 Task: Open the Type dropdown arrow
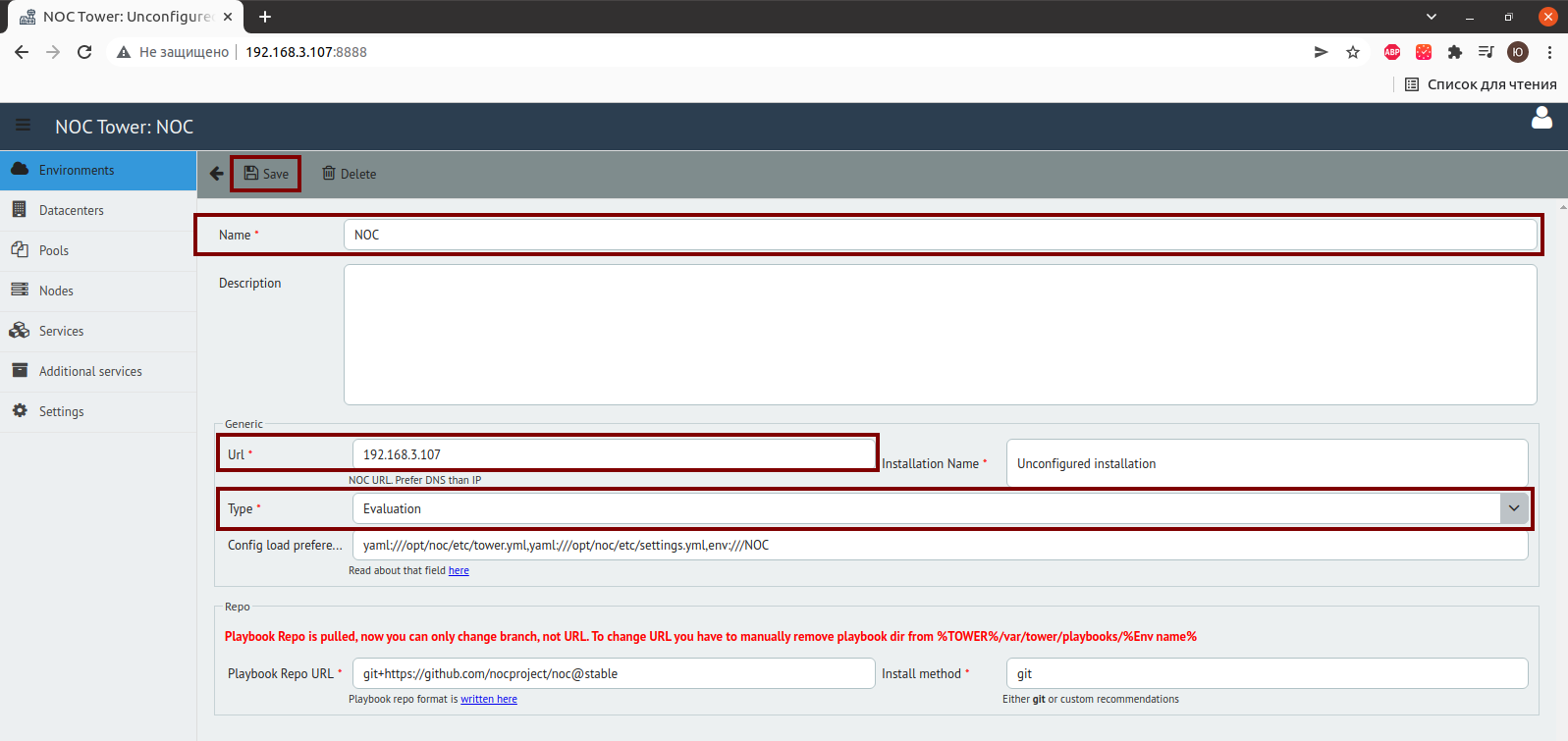pyautogui.click(x=1514, y=508)
